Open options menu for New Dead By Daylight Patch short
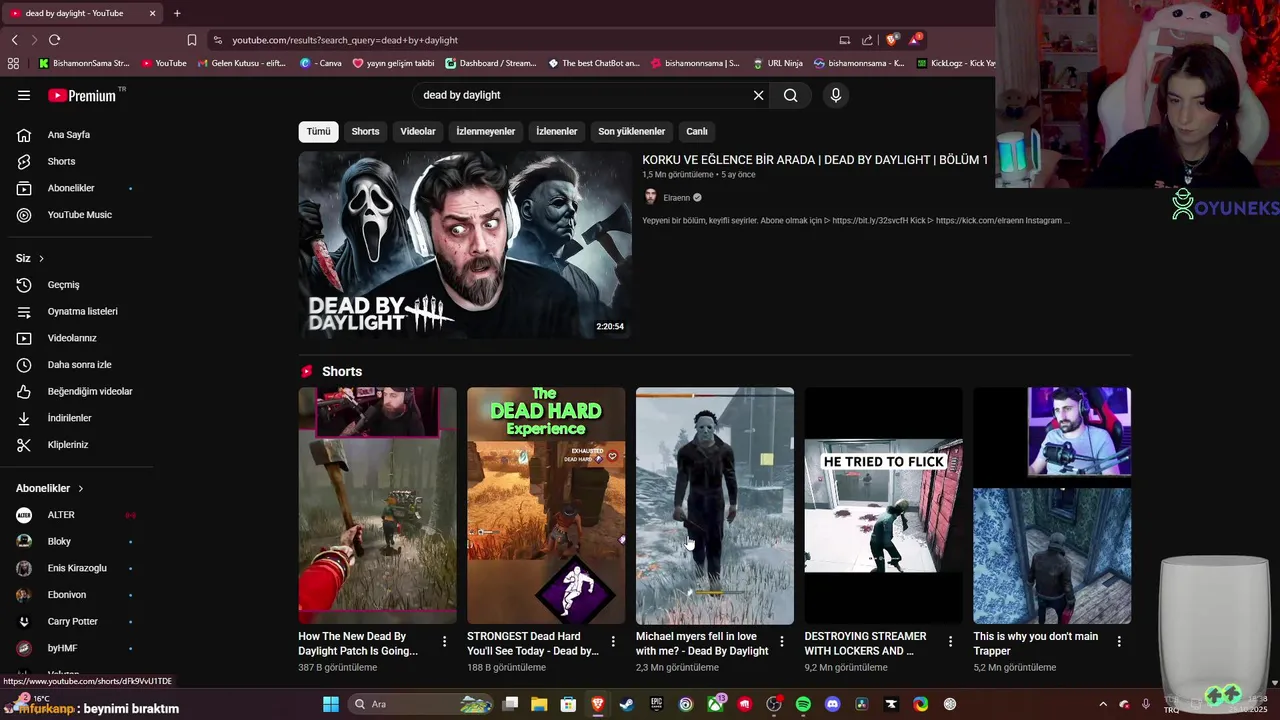 click(x=445, y=641)
